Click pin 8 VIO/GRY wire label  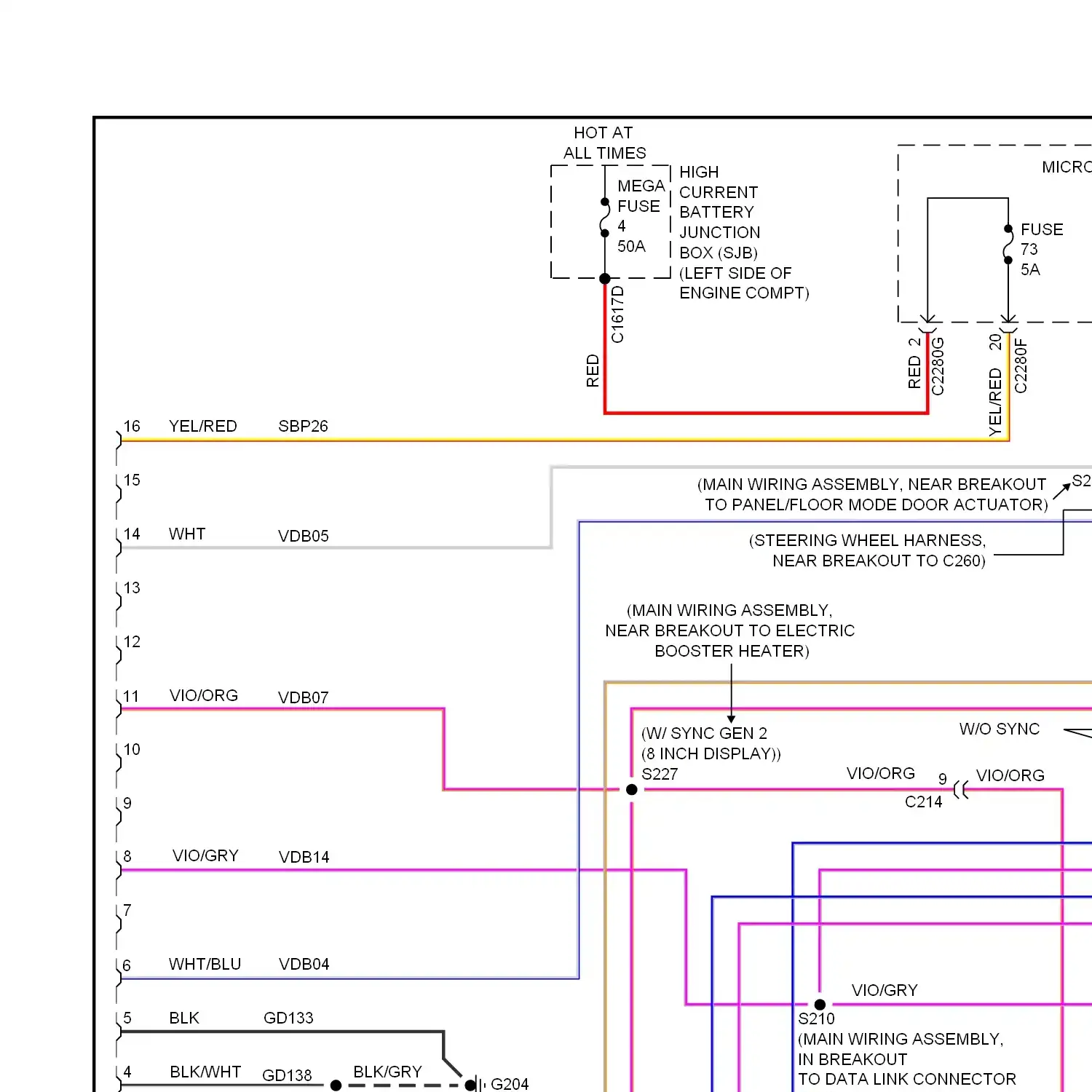(205, 855)
